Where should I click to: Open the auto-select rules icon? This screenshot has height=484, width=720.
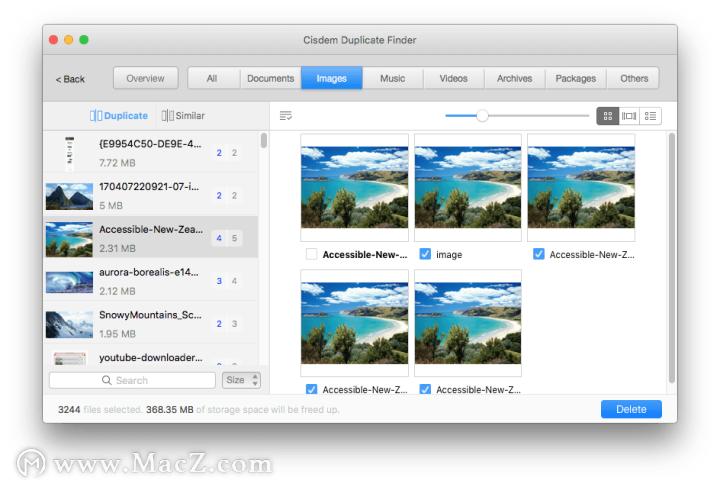[286, 116]
